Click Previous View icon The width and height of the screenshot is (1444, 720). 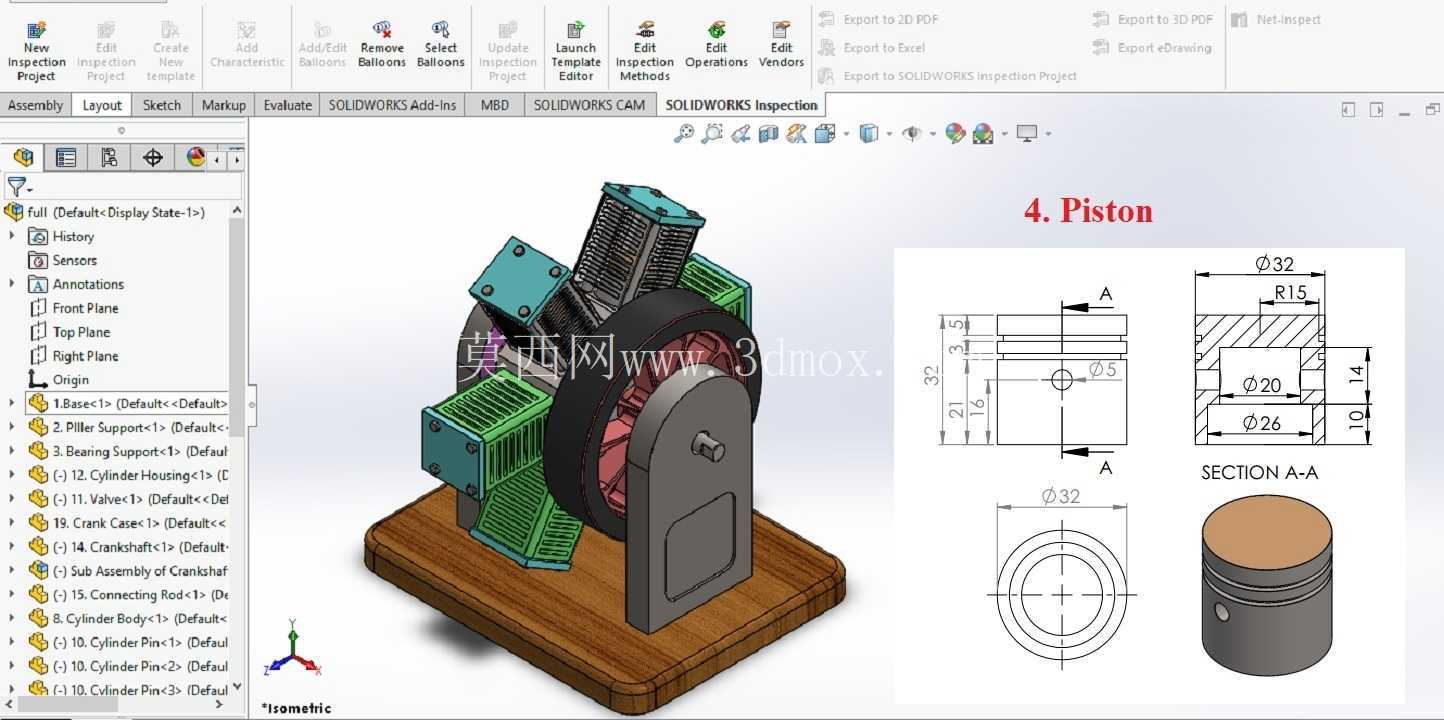[x=740, y=133]
